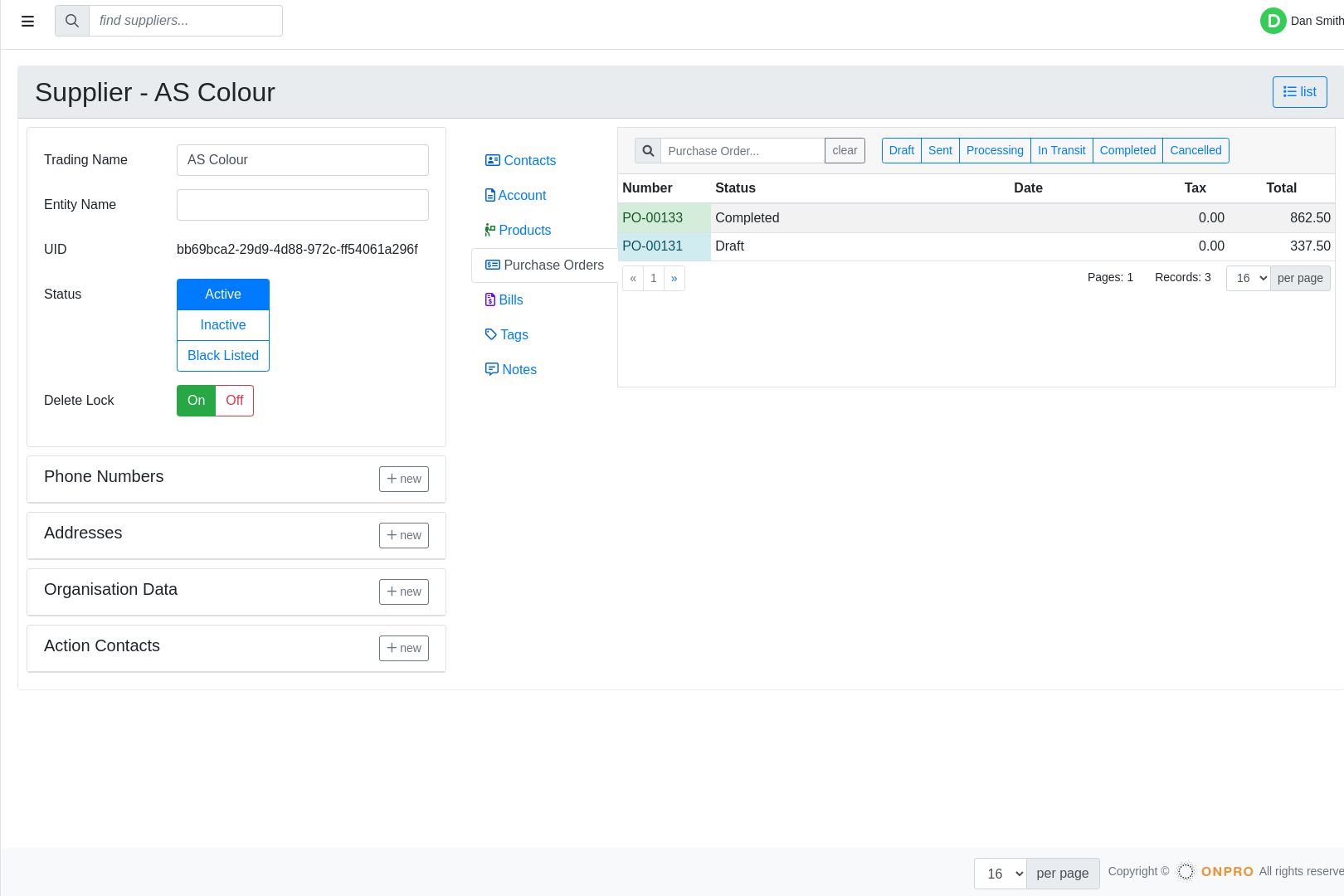The height and width of the screenshot is (896, 1344).
Task: Add a new address
Action: 404,535
